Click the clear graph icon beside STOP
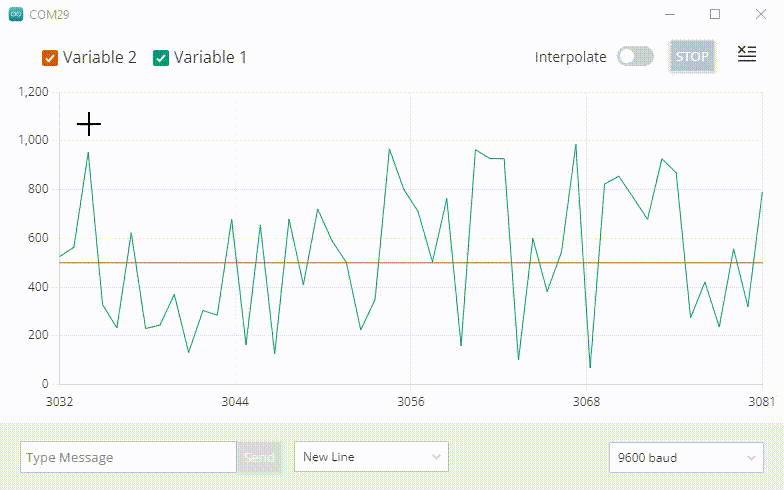 click(746, 54)
